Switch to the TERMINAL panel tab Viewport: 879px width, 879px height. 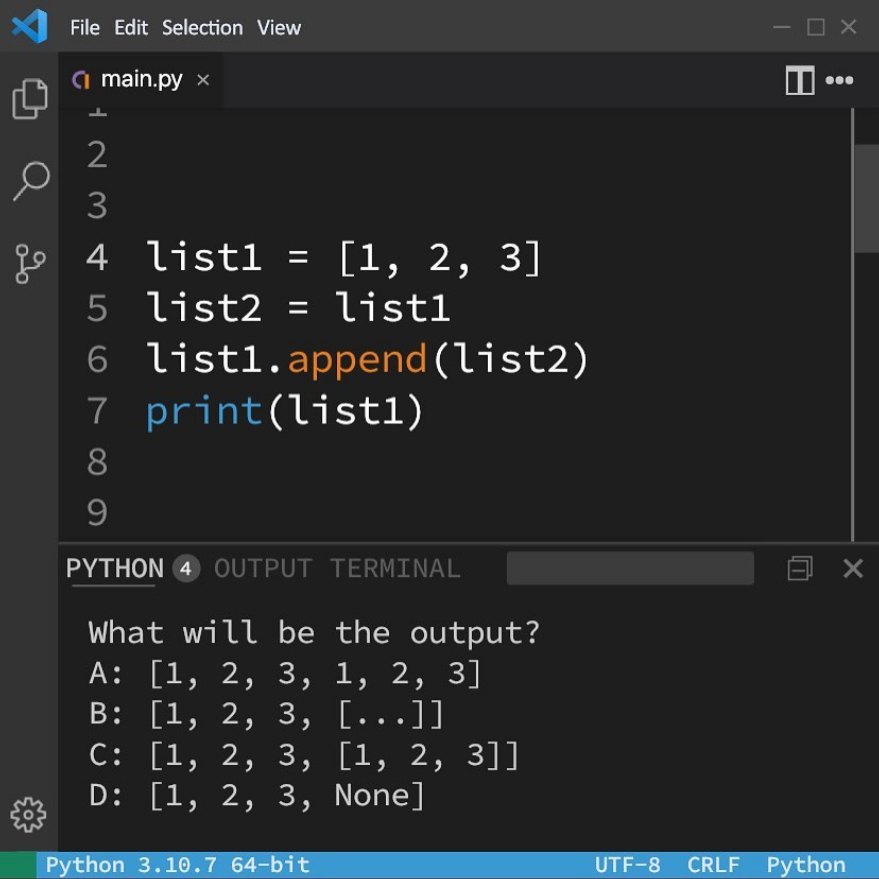[395, 568]
